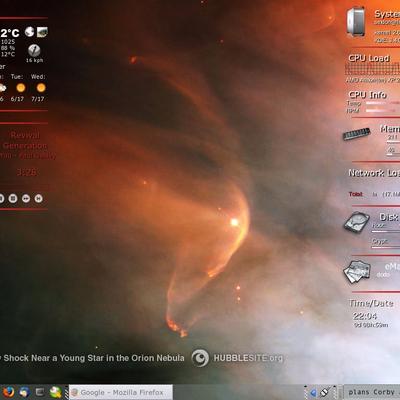The width and height of the screenshot is (400, 400).
Task: Click the computer tower system icon
Action: click(x=356, y=21)
